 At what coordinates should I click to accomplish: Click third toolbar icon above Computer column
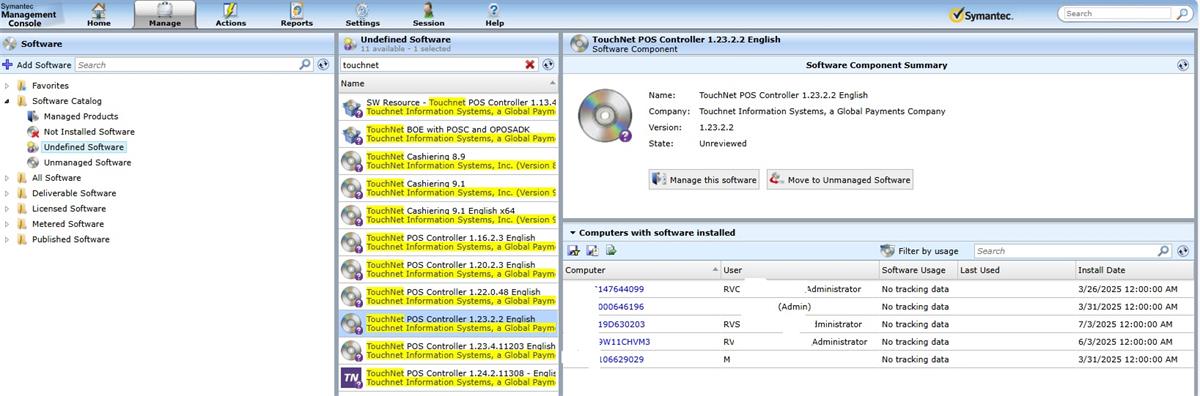pyautogui.click(x=610, y=251)
